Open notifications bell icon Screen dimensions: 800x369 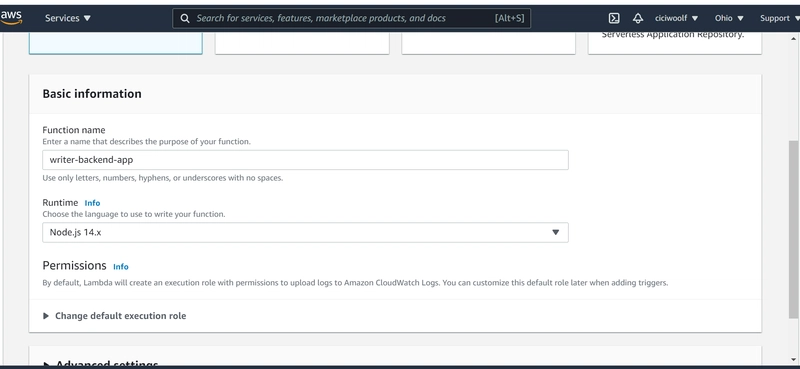638,18
